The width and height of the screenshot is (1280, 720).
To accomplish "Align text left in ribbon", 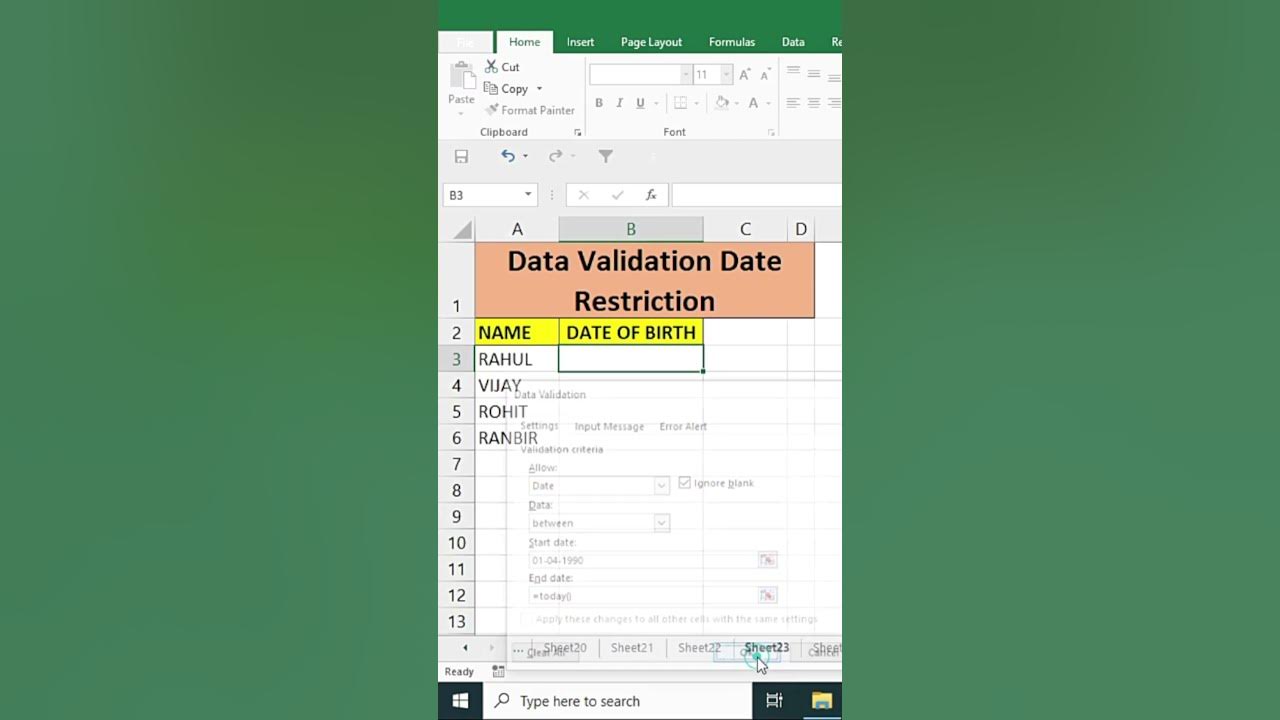I will (793, 103).
